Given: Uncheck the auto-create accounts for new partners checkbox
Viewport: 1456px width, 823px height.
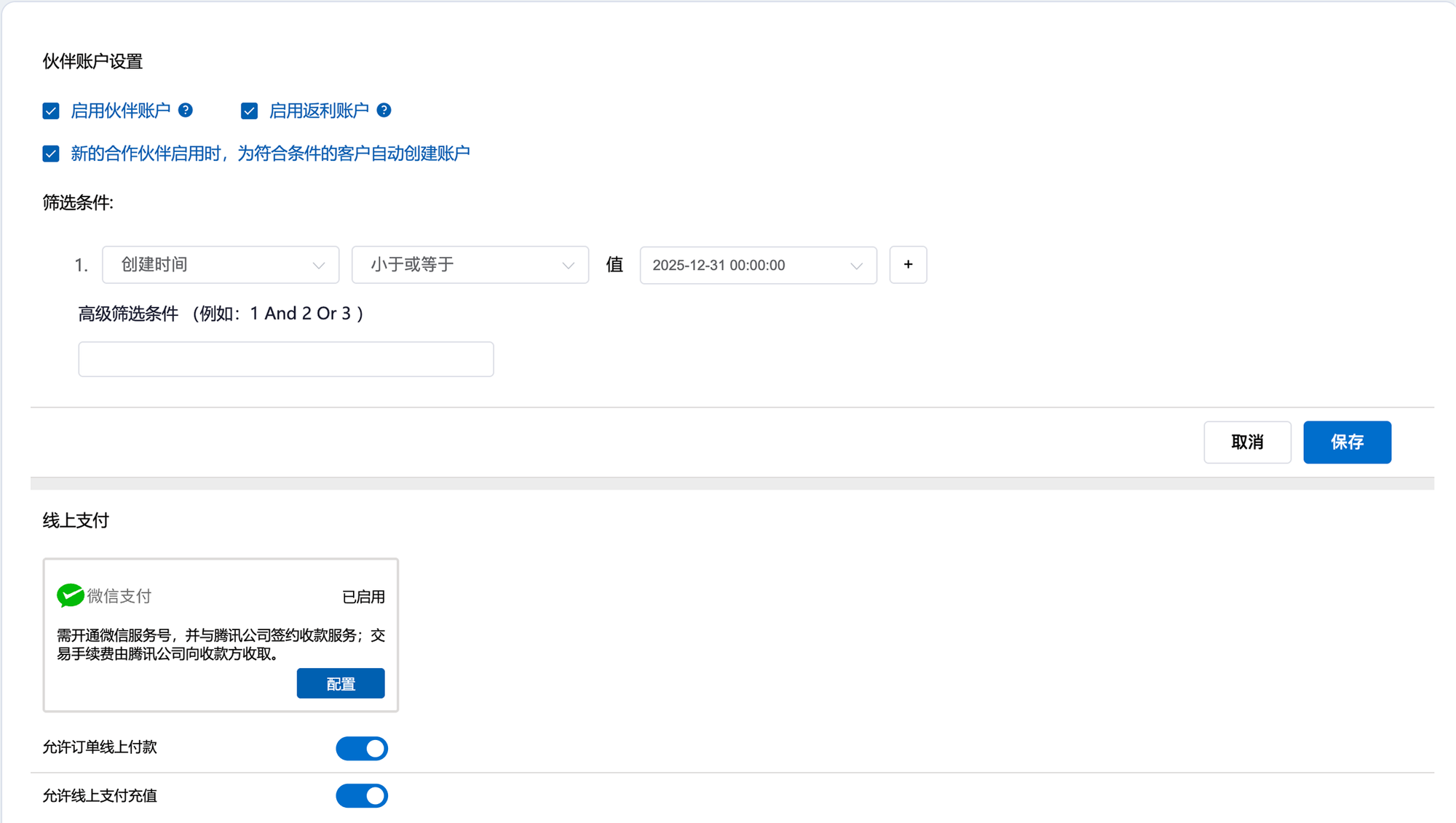Looking at the screenshot, I should [x=51, y=154].
